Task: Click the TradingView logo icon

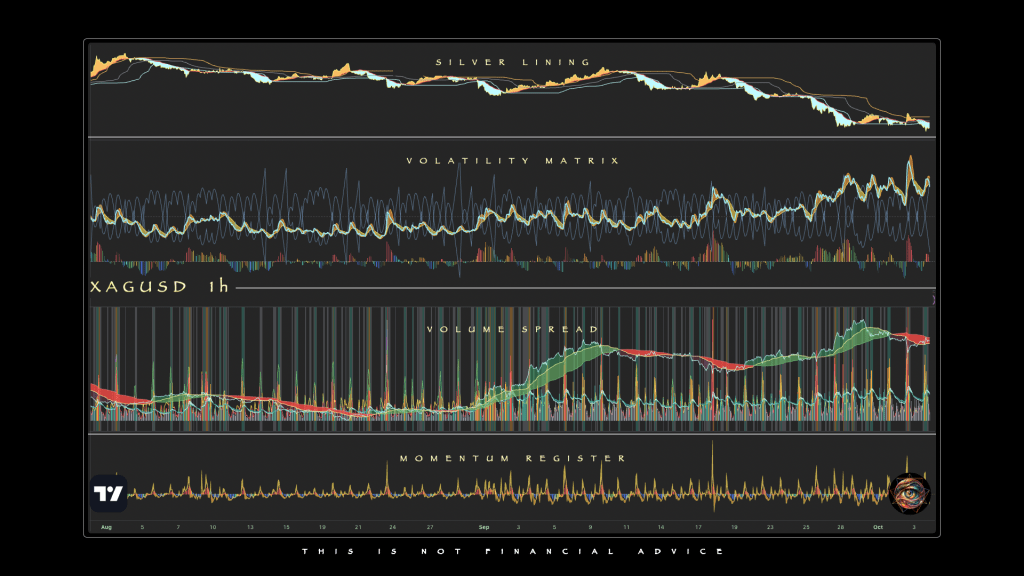Action: [108, 494]
